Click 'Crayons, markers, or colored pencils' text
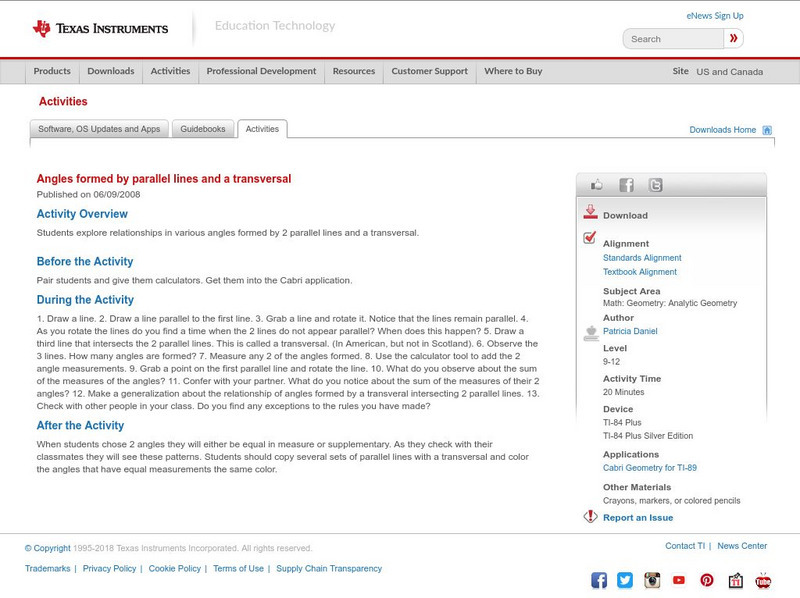 671,501
